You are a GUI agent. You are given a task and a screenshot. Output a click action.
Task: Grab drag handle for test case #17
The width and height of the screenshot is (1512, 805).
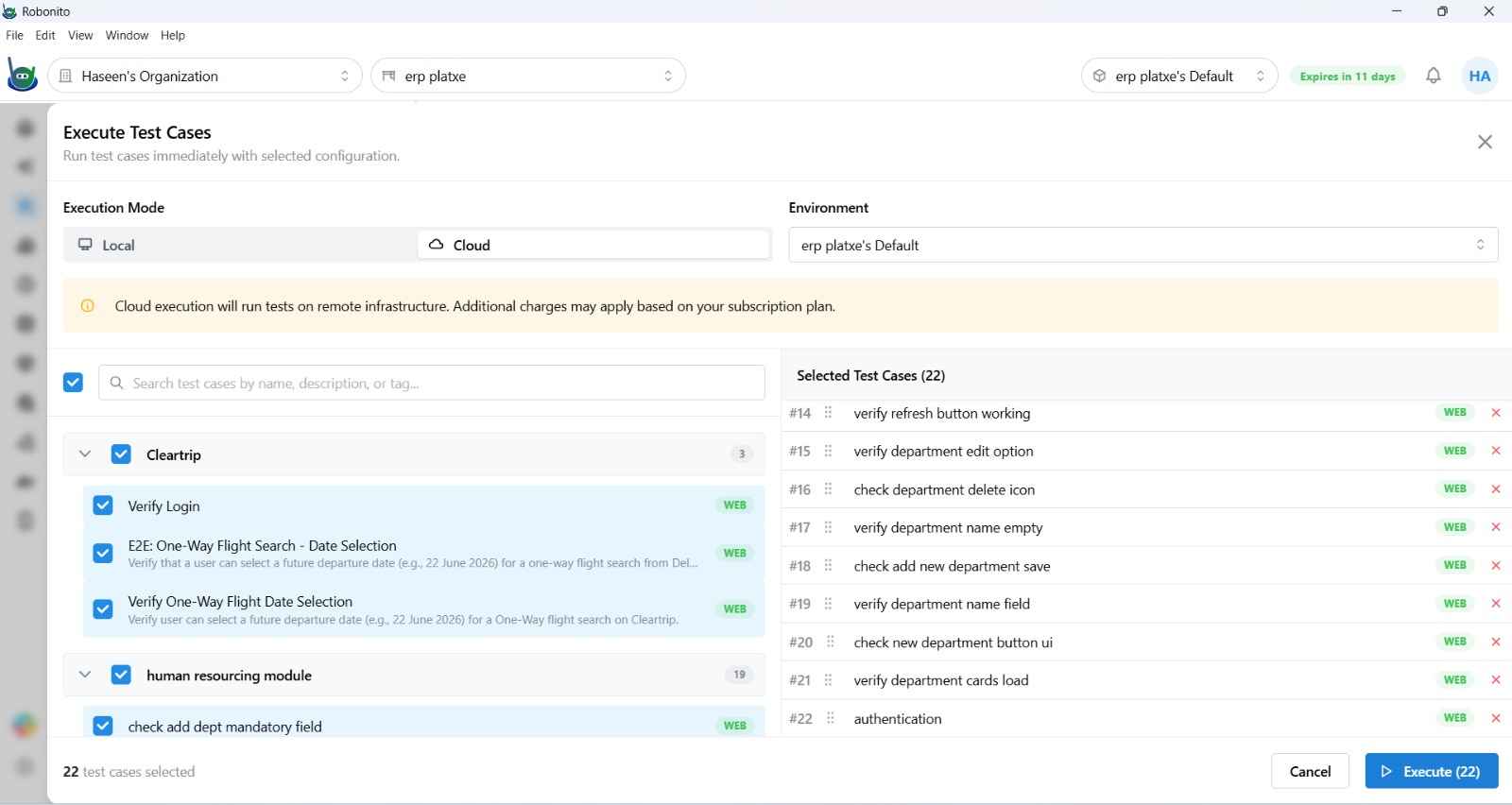(829, 527)
